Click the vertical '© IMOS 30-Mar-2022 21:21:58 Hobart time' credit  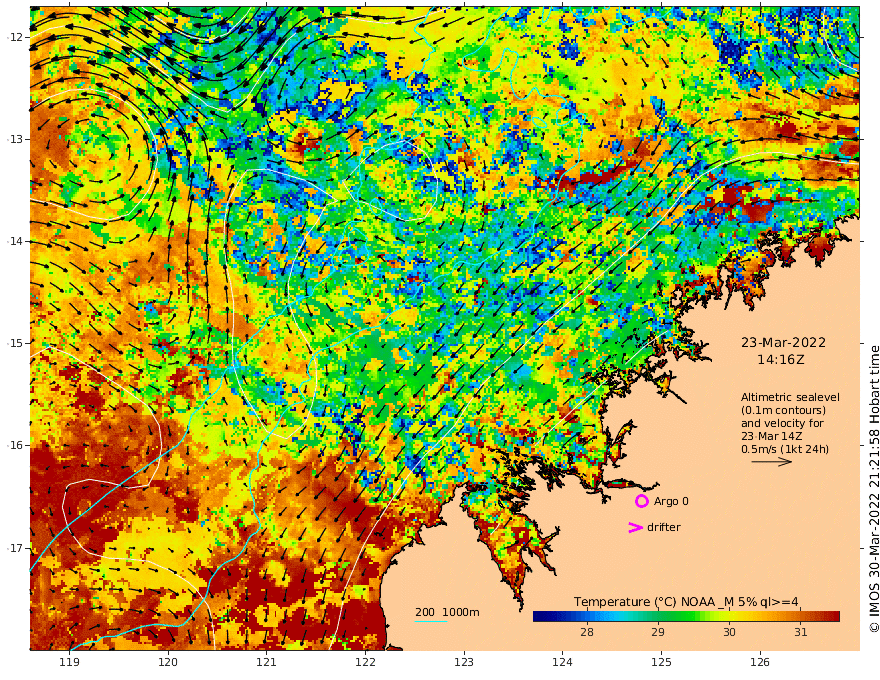pos(873,489)
